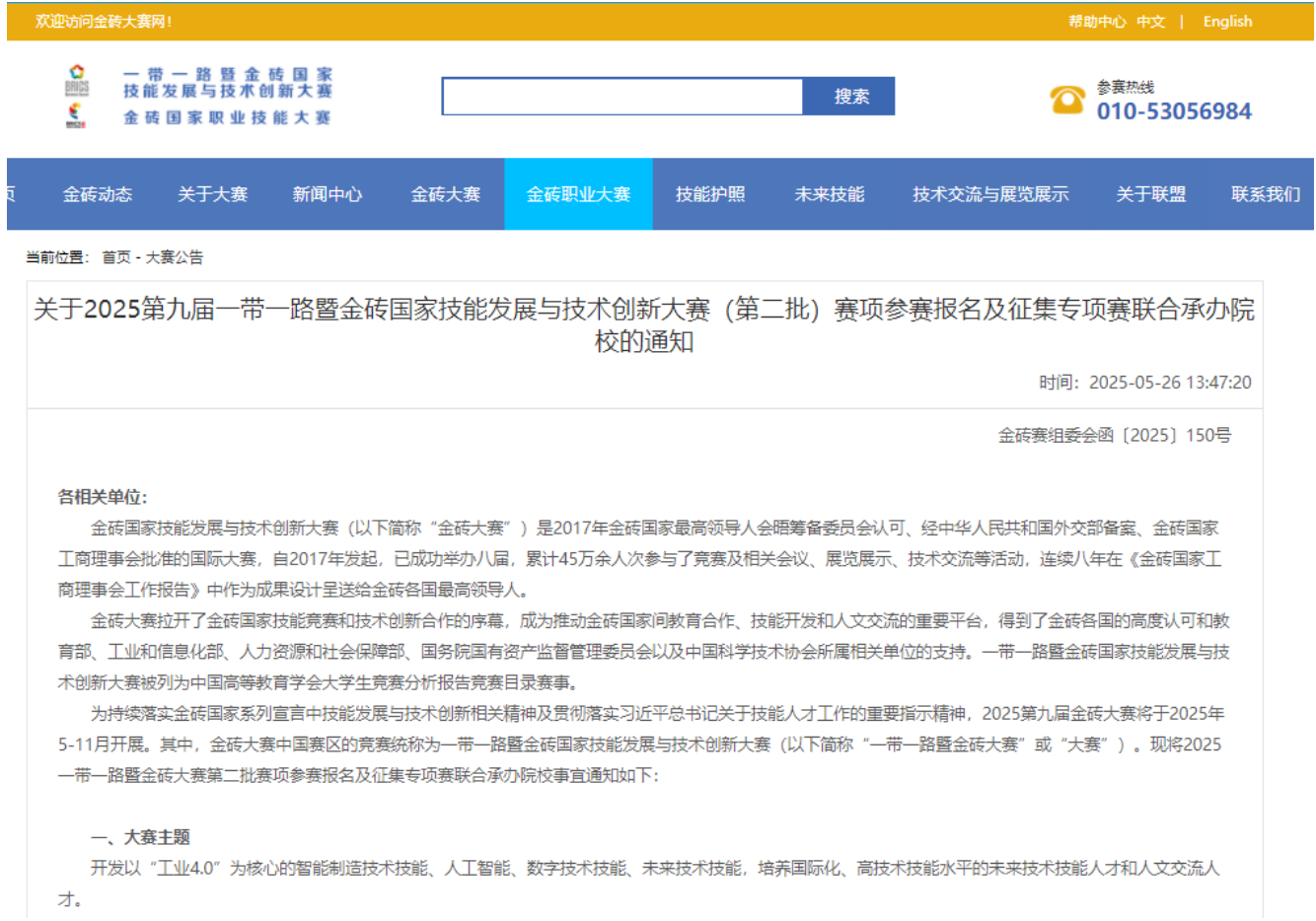The image size is (1316, 921).
Task: Select 金砖大赛 in navigation bar
Action: (446, 194)
